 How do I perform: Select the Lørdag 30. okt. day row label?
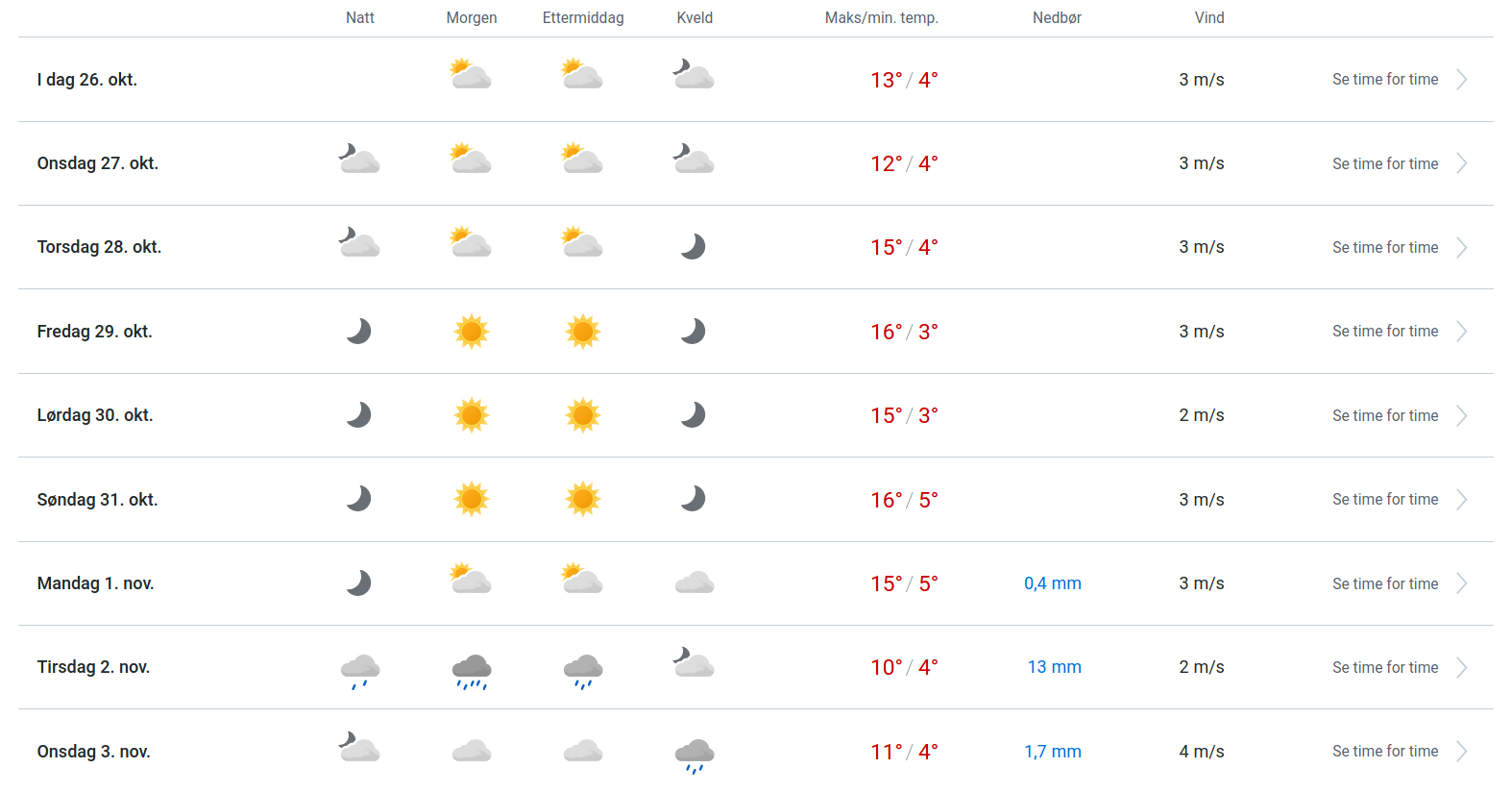point(95,415)
